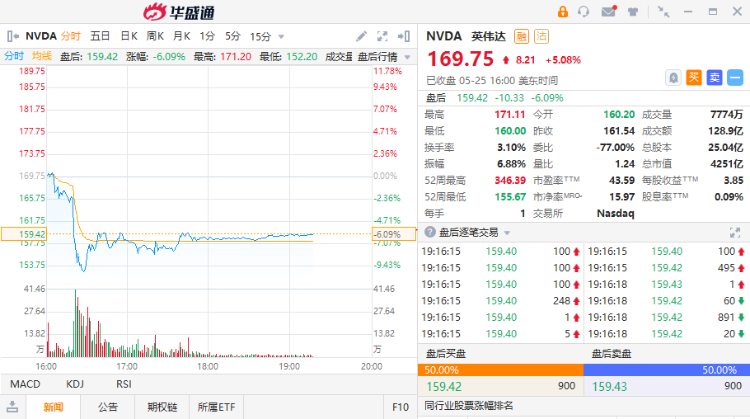Collapse the left panel icon beside NVDA
750x419 pixels.
click(13, 36)
